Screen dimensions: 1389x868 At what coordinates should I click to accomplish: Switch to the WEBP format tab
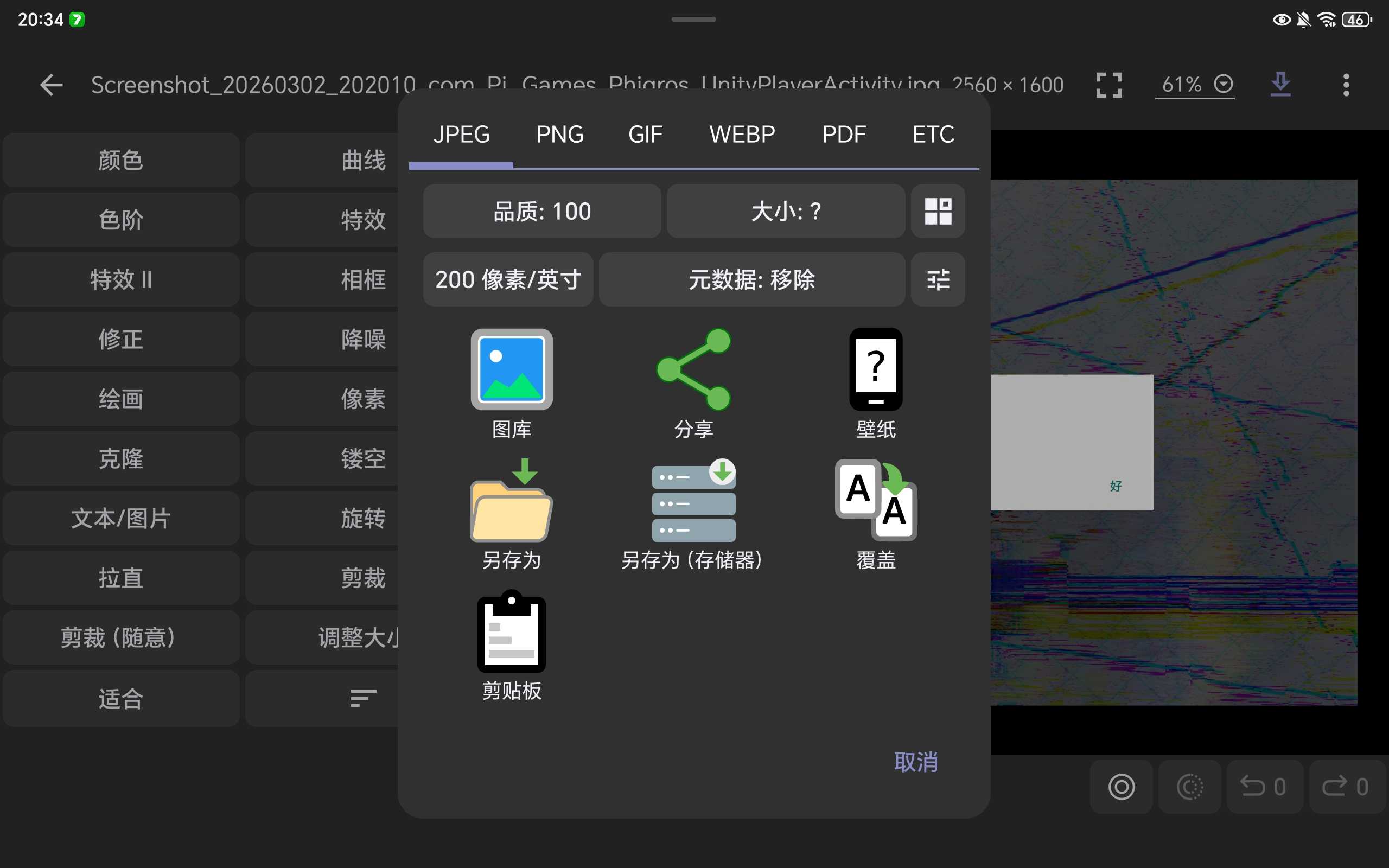[x=742, y=135]
